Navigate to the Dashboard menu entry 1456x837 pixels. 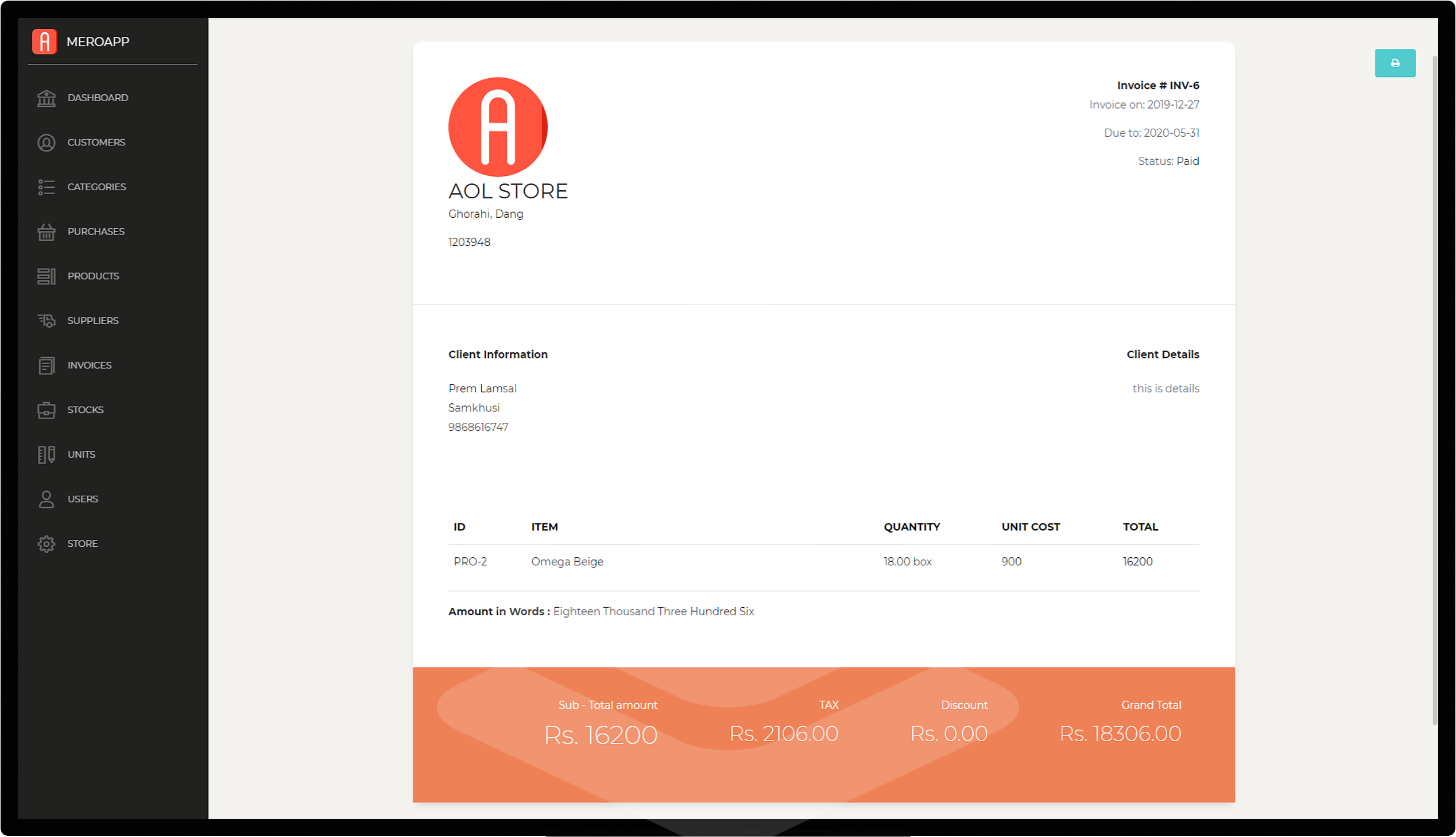(x=98, y=98)
